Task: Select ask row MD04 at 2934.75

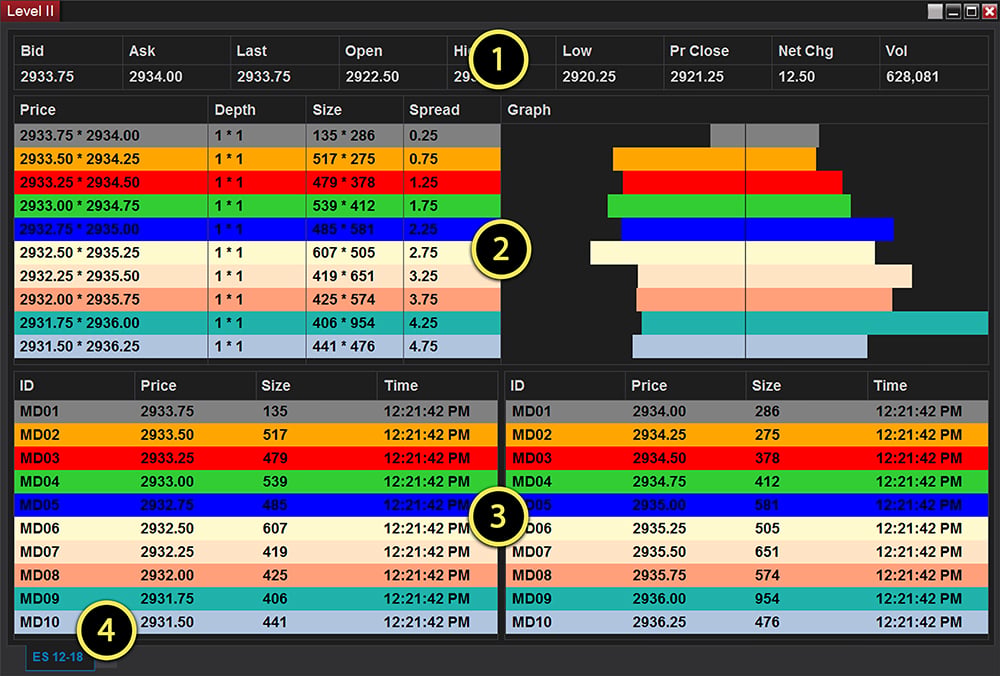Action: [x=747, y=481]
